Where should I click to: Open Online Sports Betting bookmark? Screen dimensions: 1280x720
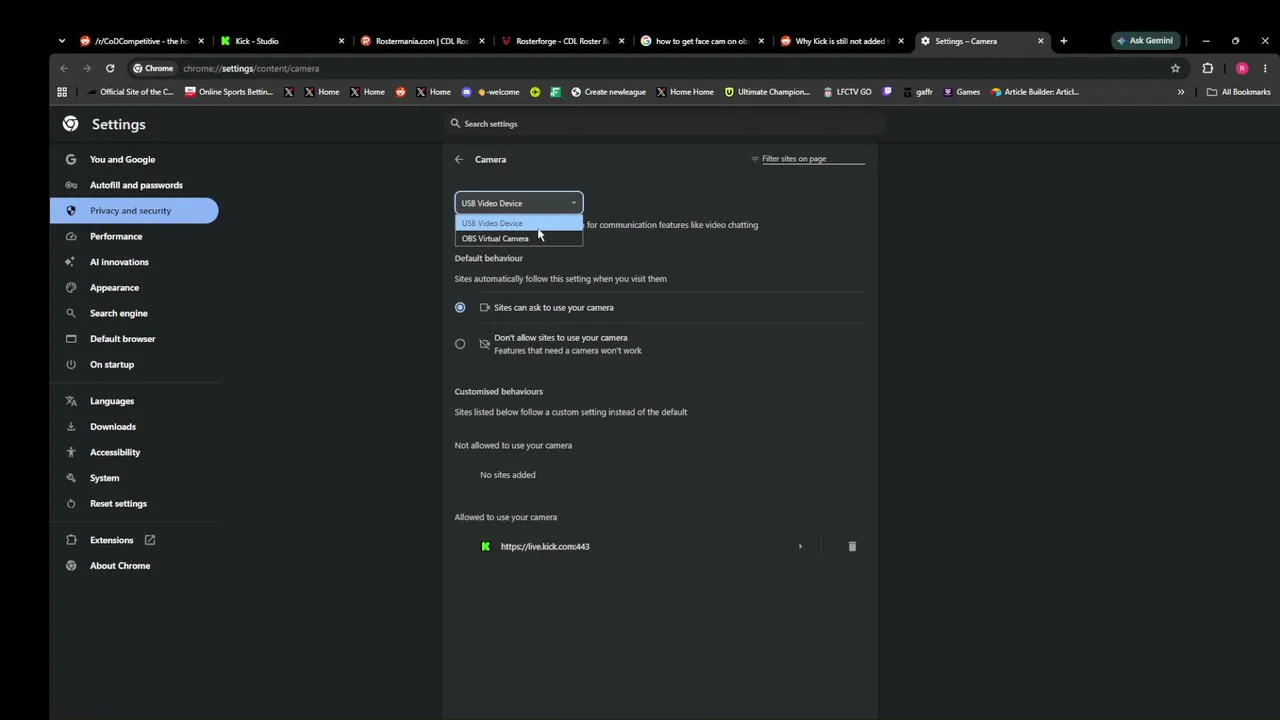click(x=229, y=92)
